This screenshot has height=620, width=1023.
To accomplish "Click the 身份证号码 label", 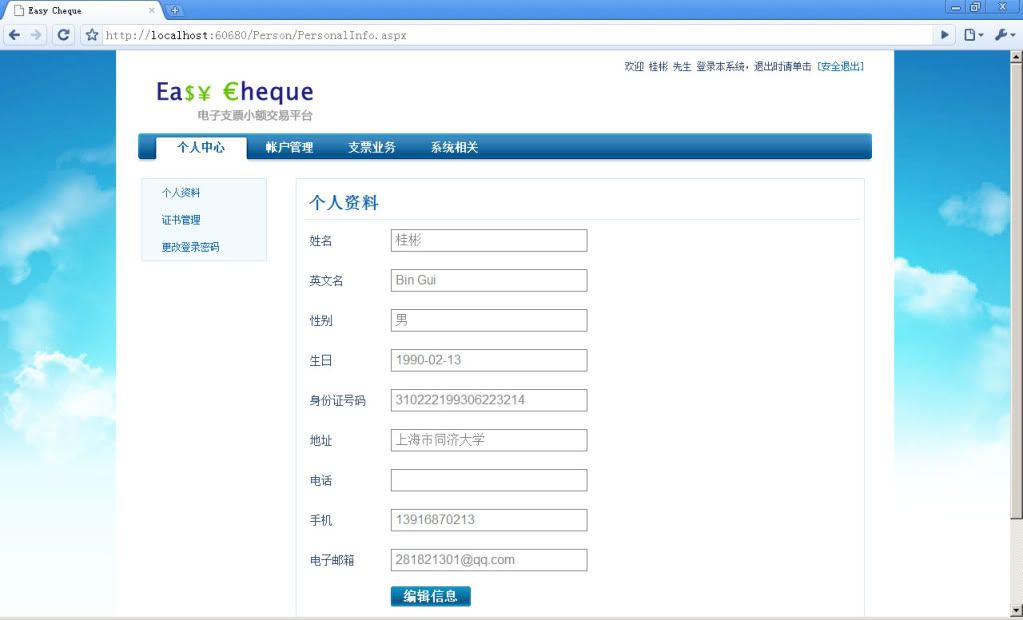I will click(337, 401).
